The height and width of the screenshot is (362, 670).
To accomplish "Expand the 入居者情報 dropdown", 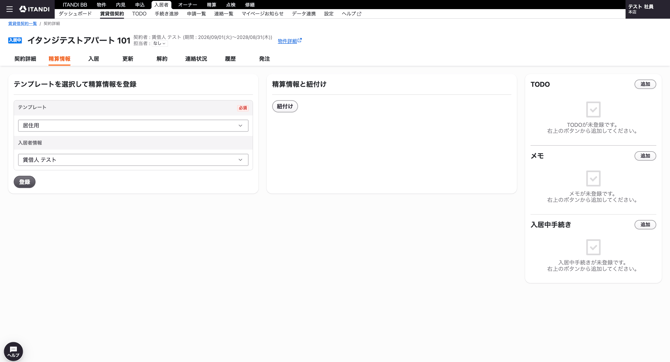I will coord(133,160).
